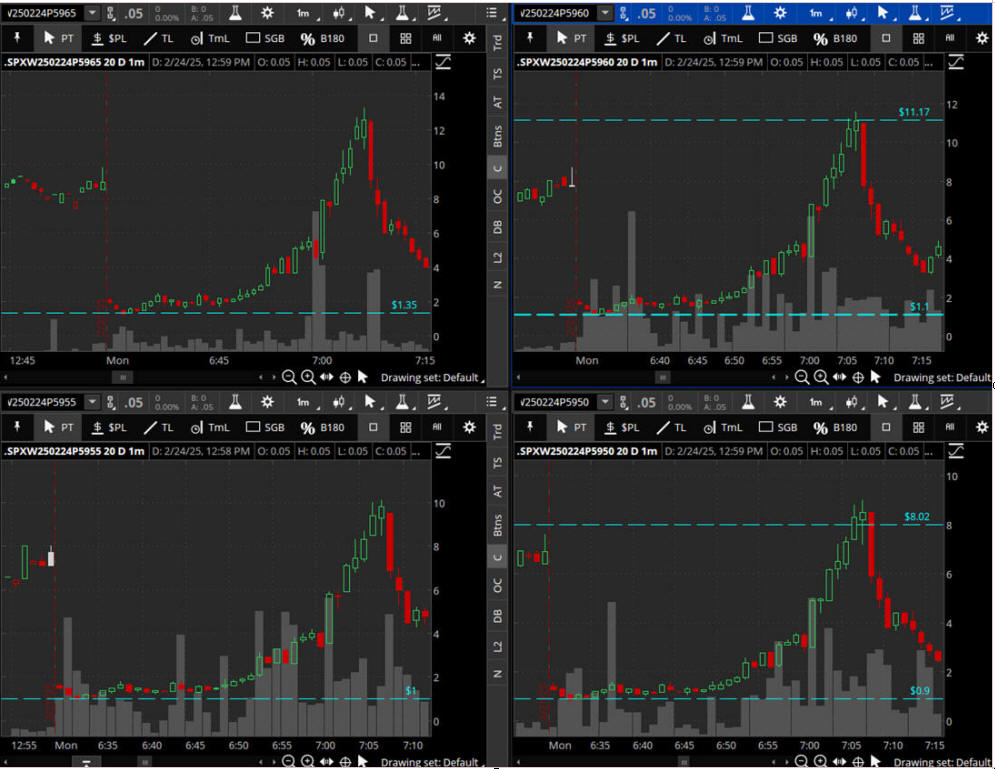Click the pan arrows icon below P5960 chart

click(839, 377)
